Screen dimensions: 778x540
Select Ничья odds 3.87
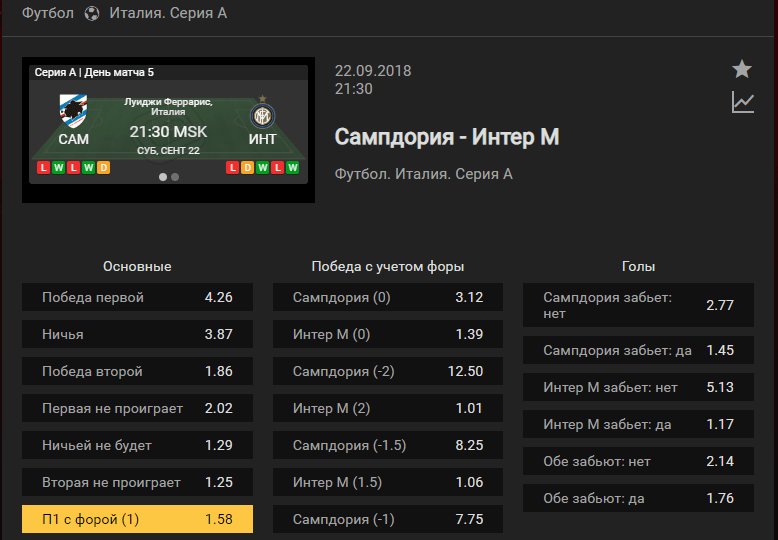pyautogui.click(x=137, y=334)
